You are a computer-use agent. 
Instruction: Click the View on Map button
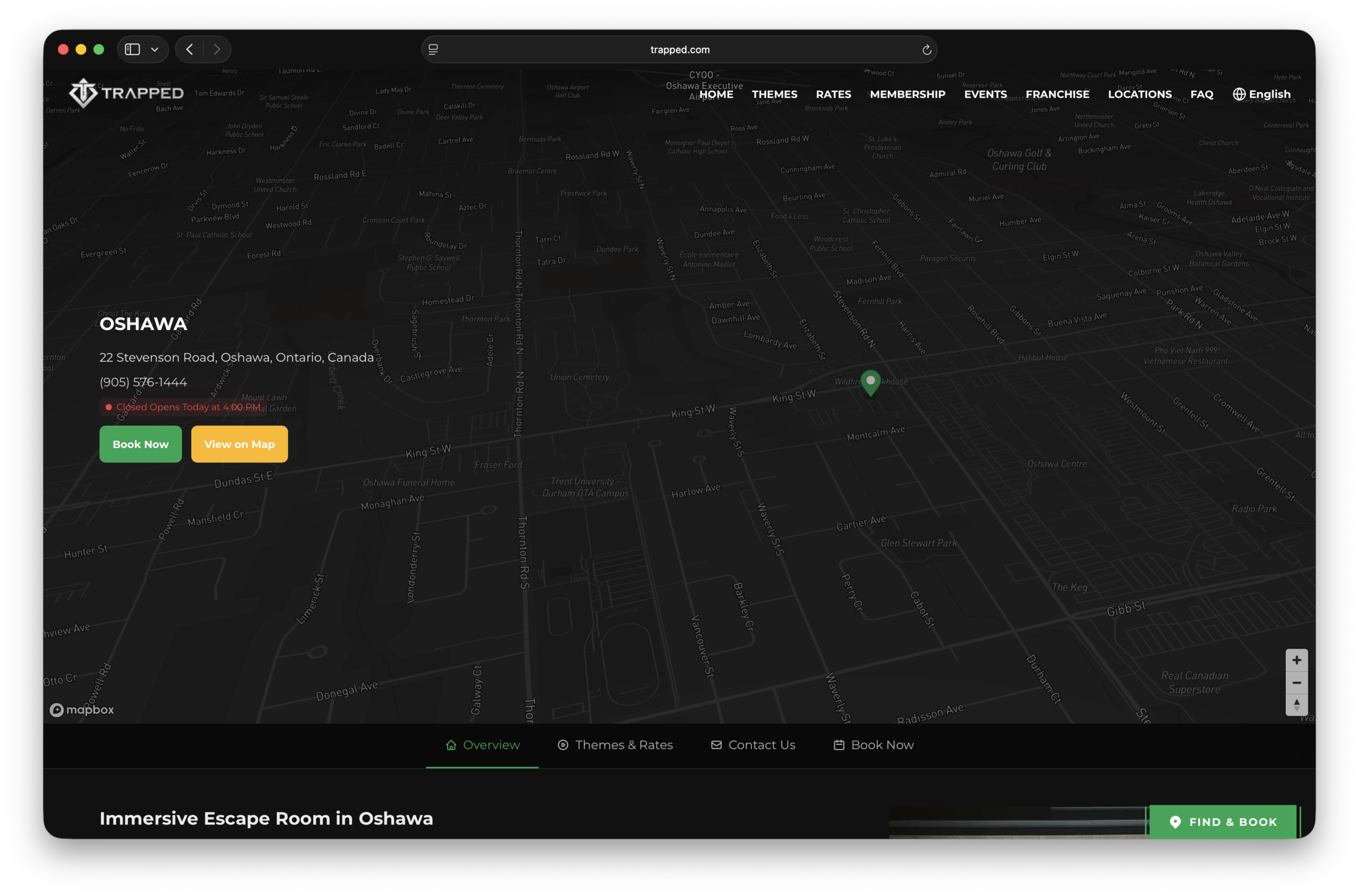(x=239, y=444)
